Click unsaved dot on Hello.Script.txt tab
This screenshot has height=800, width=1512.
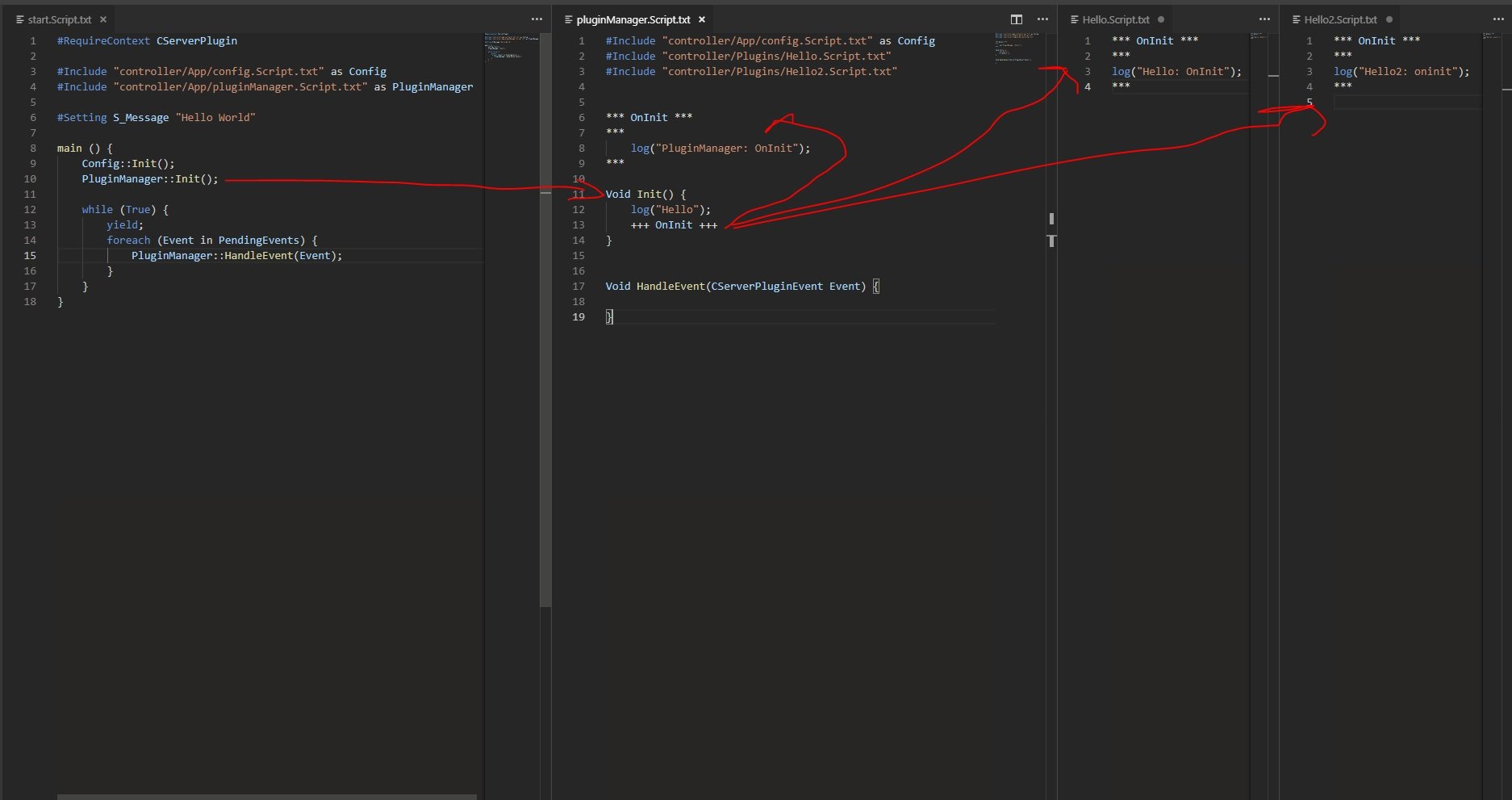click(1161, 19)
